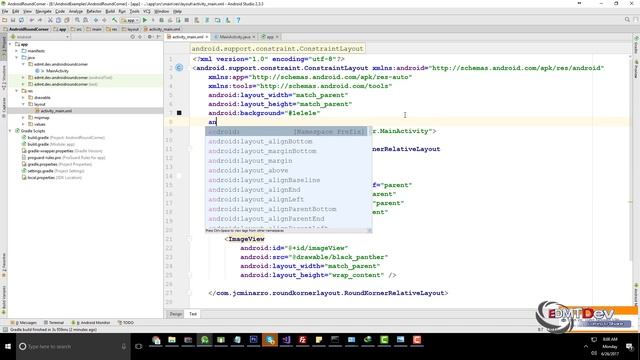Click the Help question mark icon
Screen dimensions: 640x360
pyautogui.click(x=238, y=20)
